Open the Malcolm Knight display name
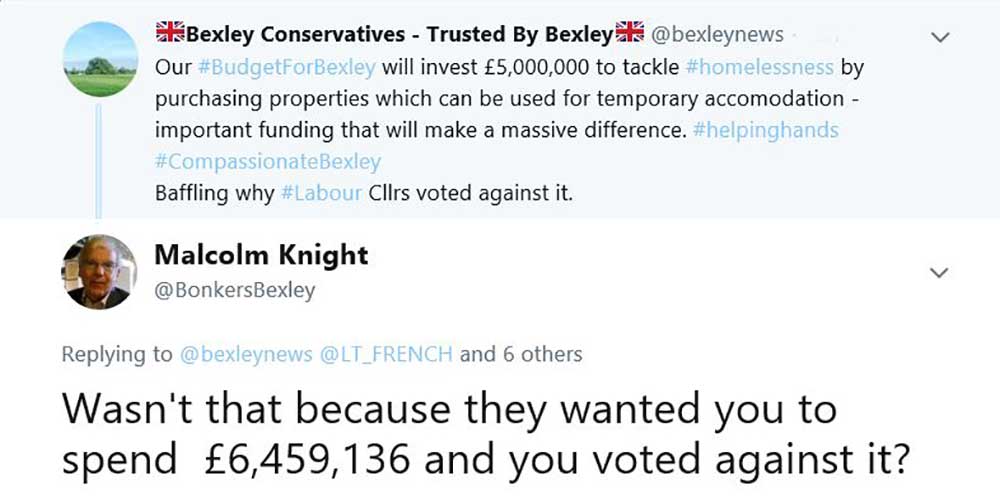The image size is (1000, 500). pyautogui.click(x=261, y=256)
